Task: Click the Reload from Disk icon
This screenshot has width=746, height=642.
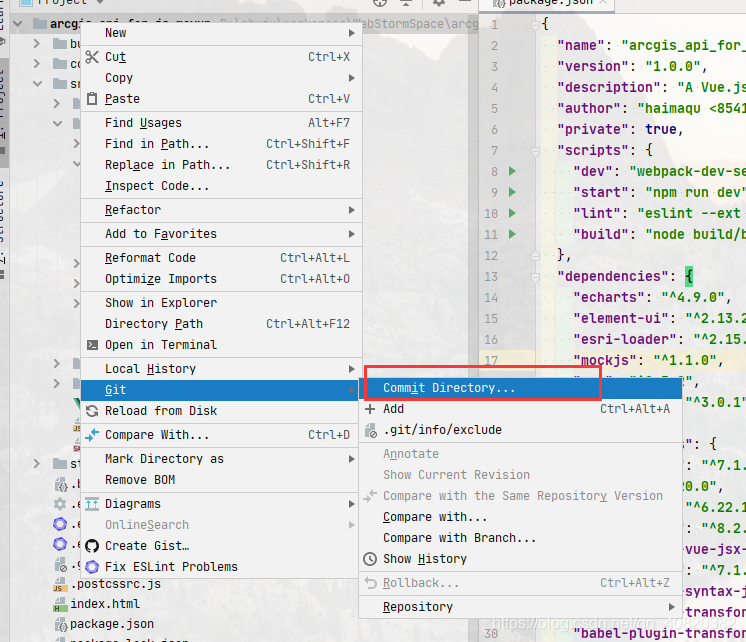Action: [x=92, y=411]
